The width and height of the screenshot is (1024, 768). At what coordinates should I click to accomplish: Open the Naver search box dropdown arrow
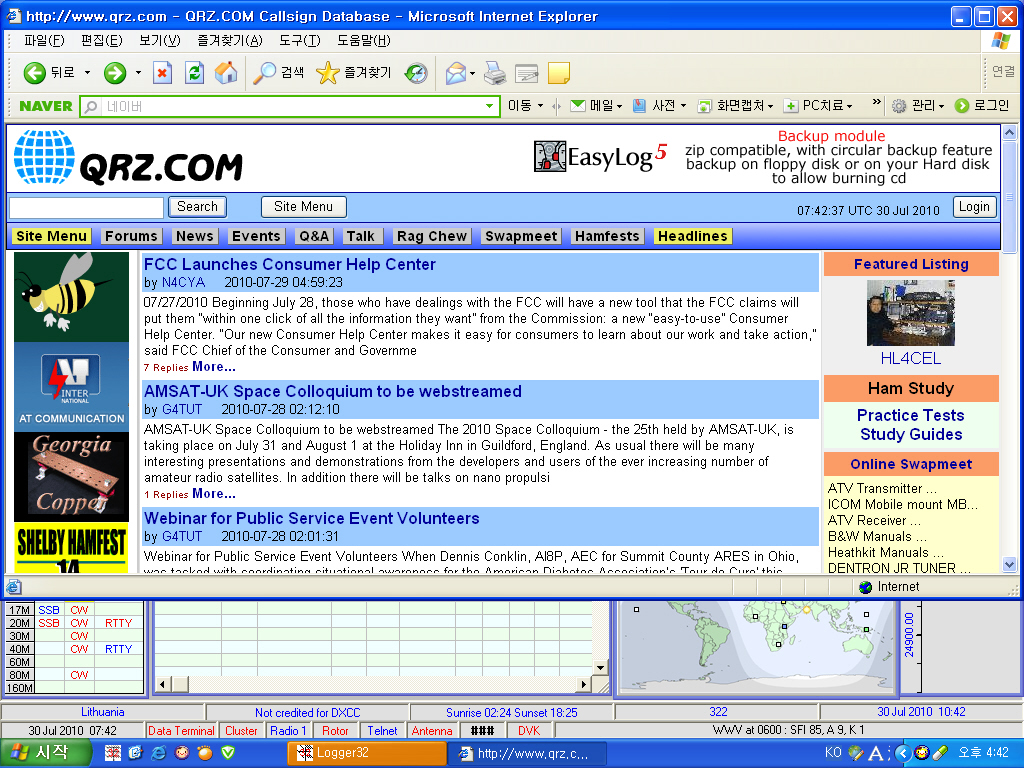click(x=490, y=106)
